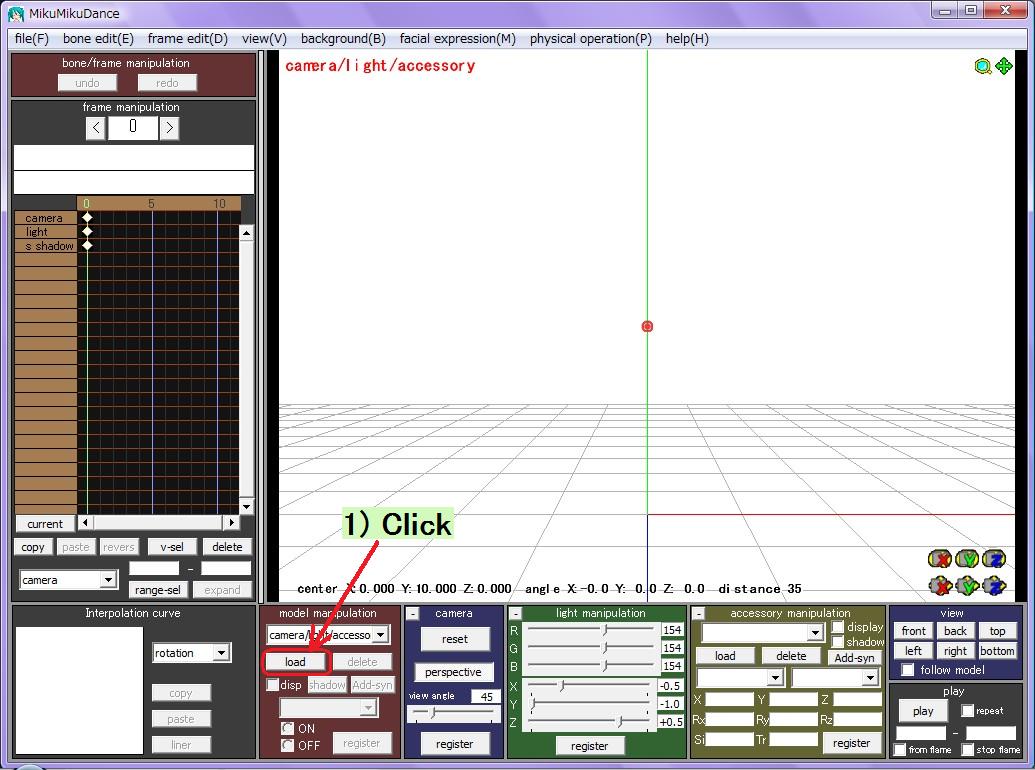The height and width of the screenshot is (770, 1035).
Task: Open the help(H) menu
Action: (687, 38)
